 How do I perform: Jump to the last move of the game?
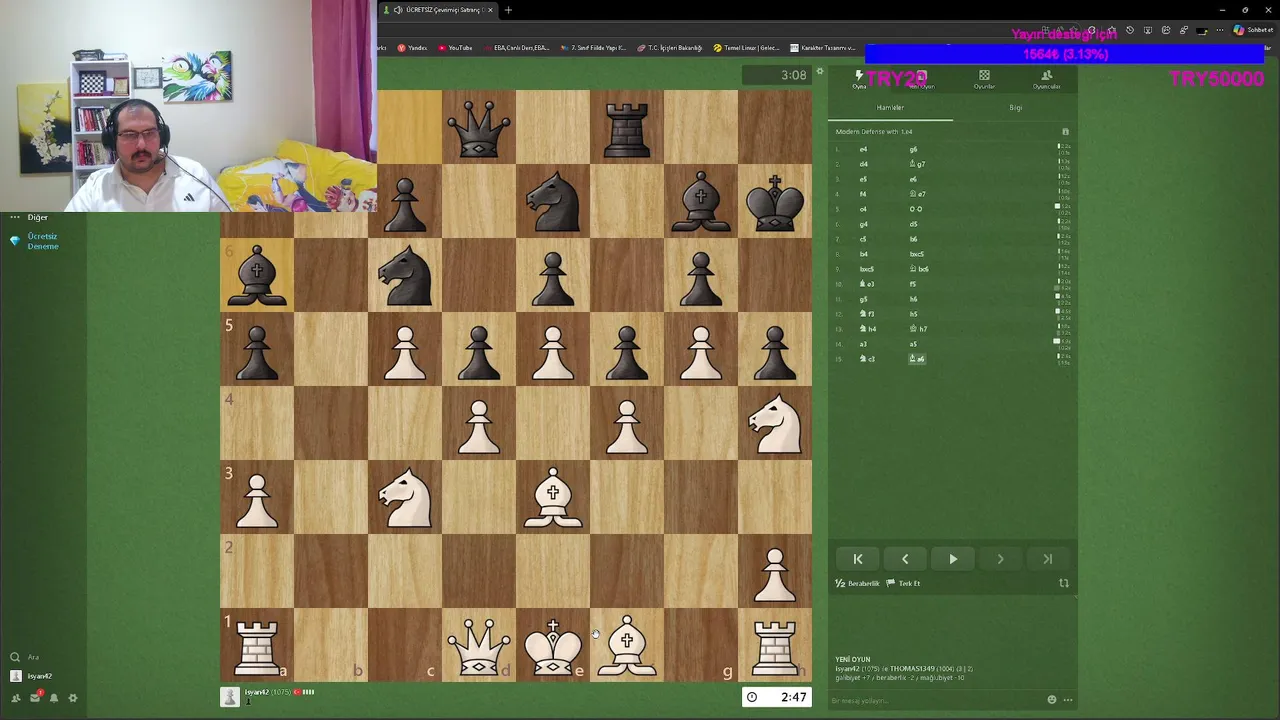[x=1047, y=559]
